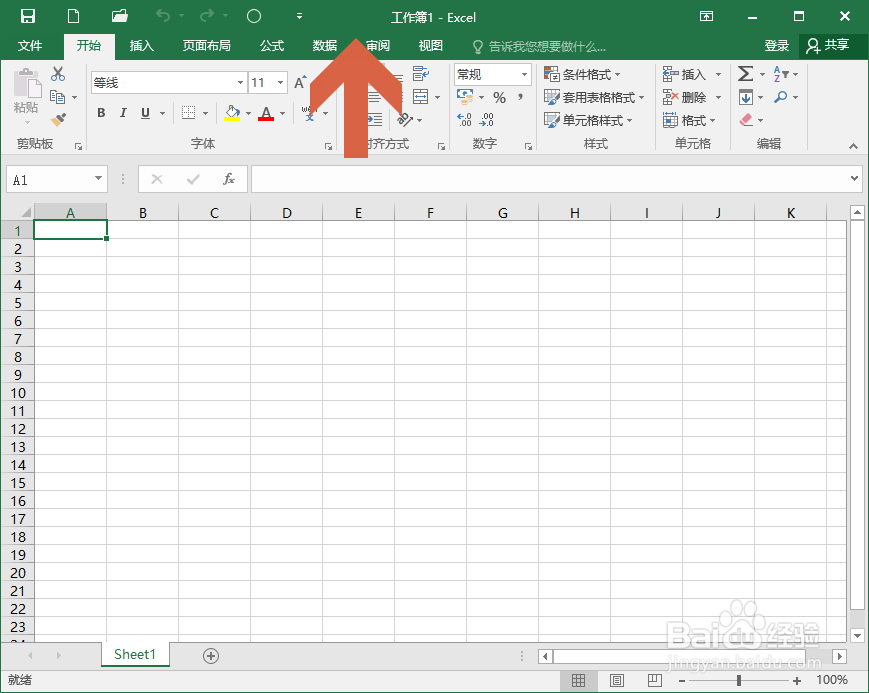The image size is (869, 693).
Task: Toggle Underline formatting
Action: (x=145, y=113)
